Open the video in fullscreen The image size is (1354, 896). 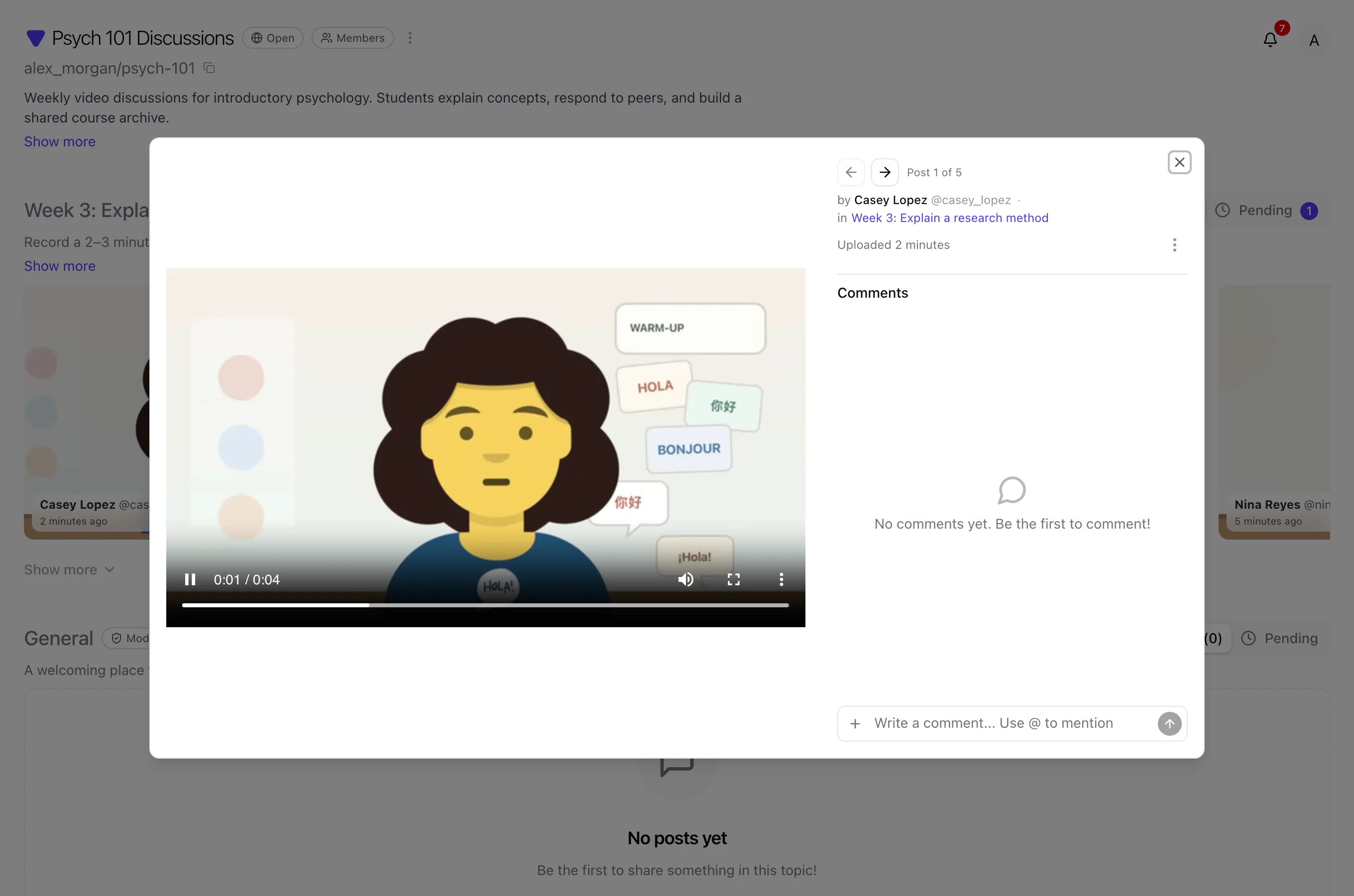coord(734,579)
